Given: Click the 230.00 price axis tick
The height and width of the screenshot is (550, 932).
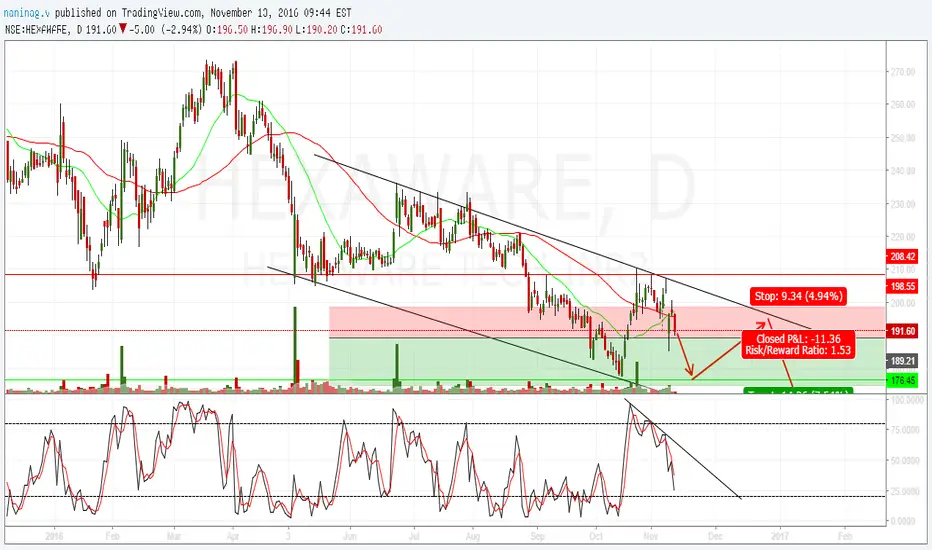Looking at the screenshot, I should pos(902,204).
